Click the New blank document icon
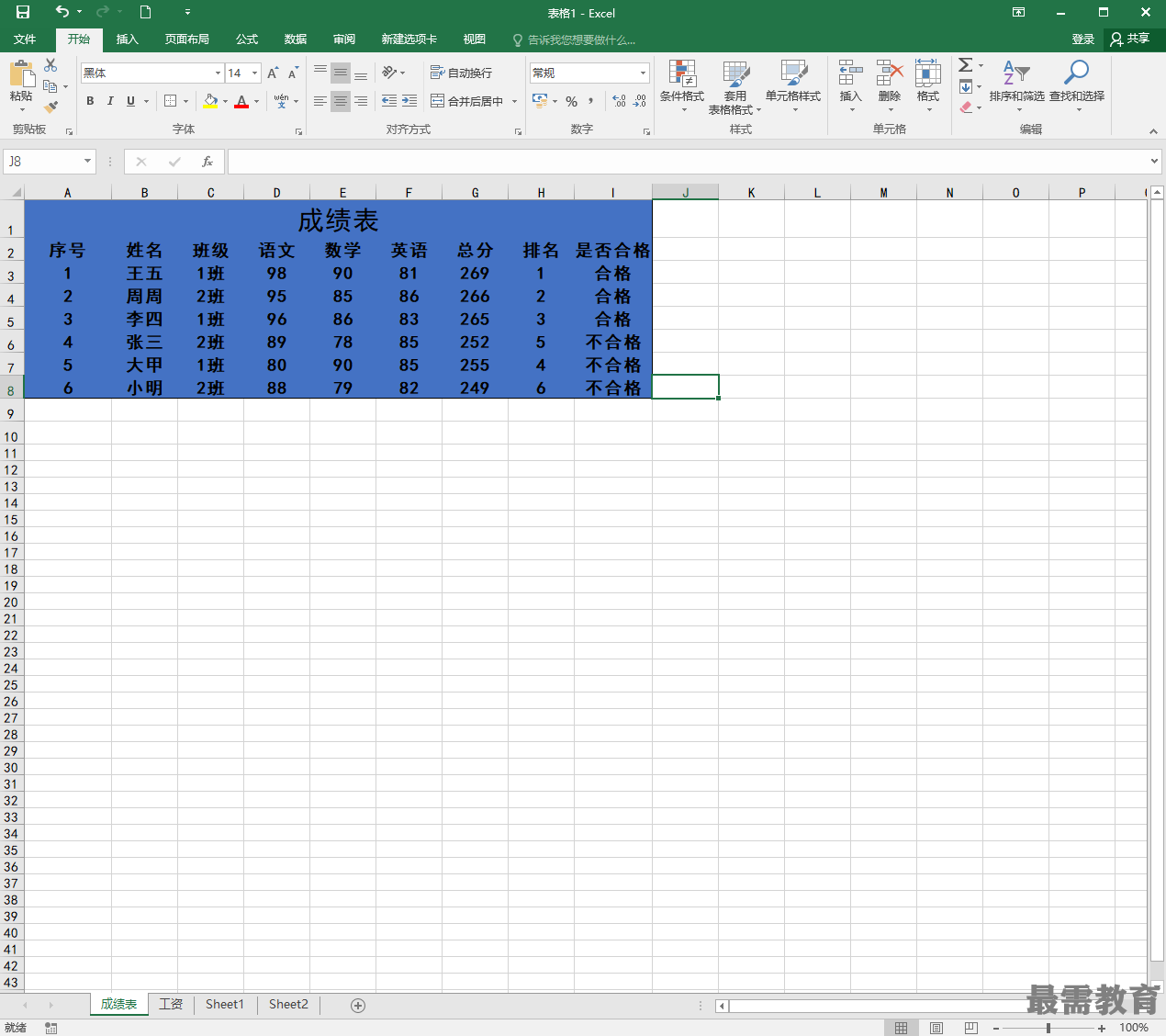Viewport: 1166px width, 1036px height. pyautogui.click(x=145, y=12)
